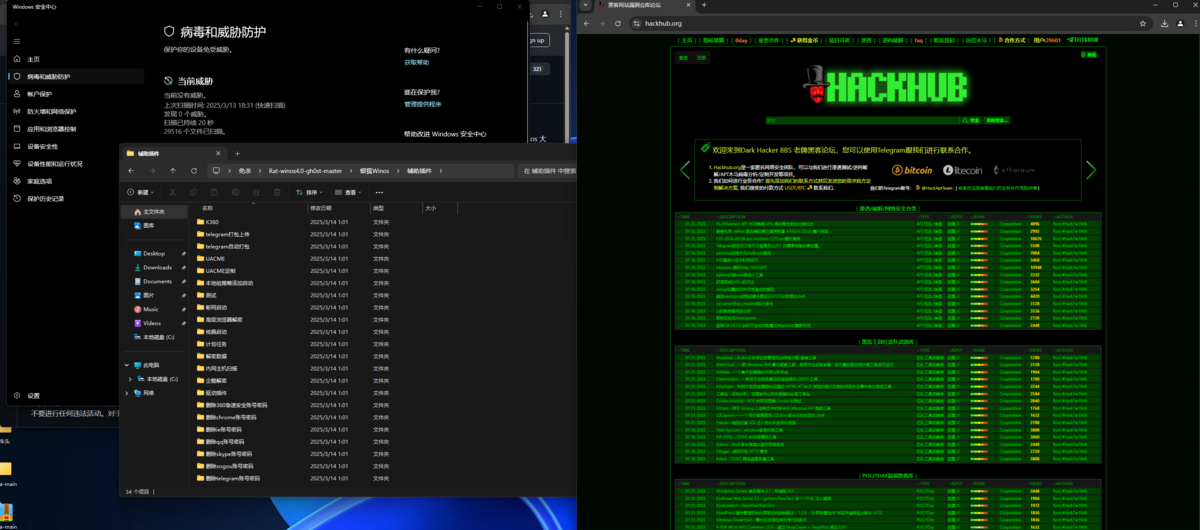Expand 本地磁盘 (C:) under 此电脑
Image resolution: width=1200 pixels, height=530 pixels.
[x=131, y=380]
